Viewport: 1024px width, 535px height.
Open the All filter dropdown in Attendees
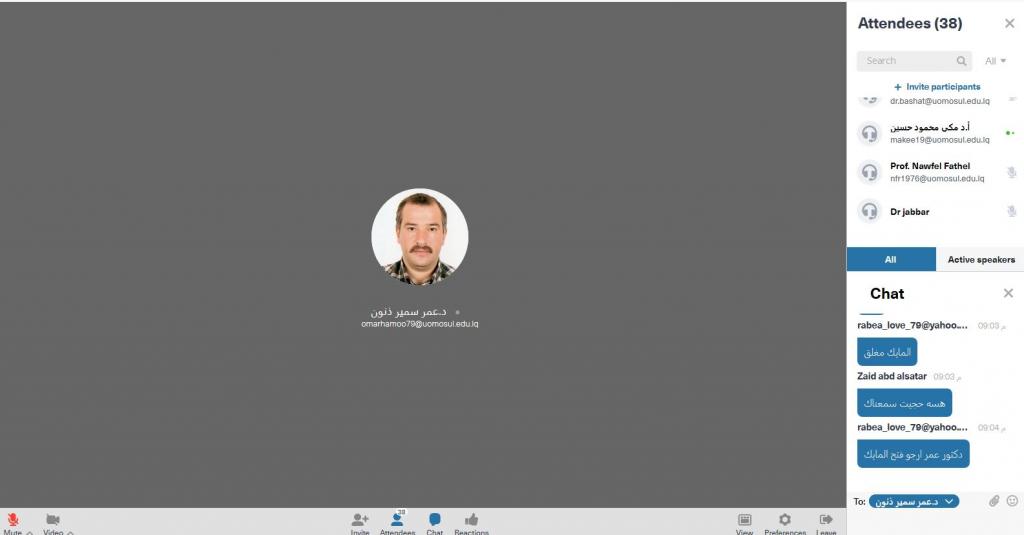(995, 61)
